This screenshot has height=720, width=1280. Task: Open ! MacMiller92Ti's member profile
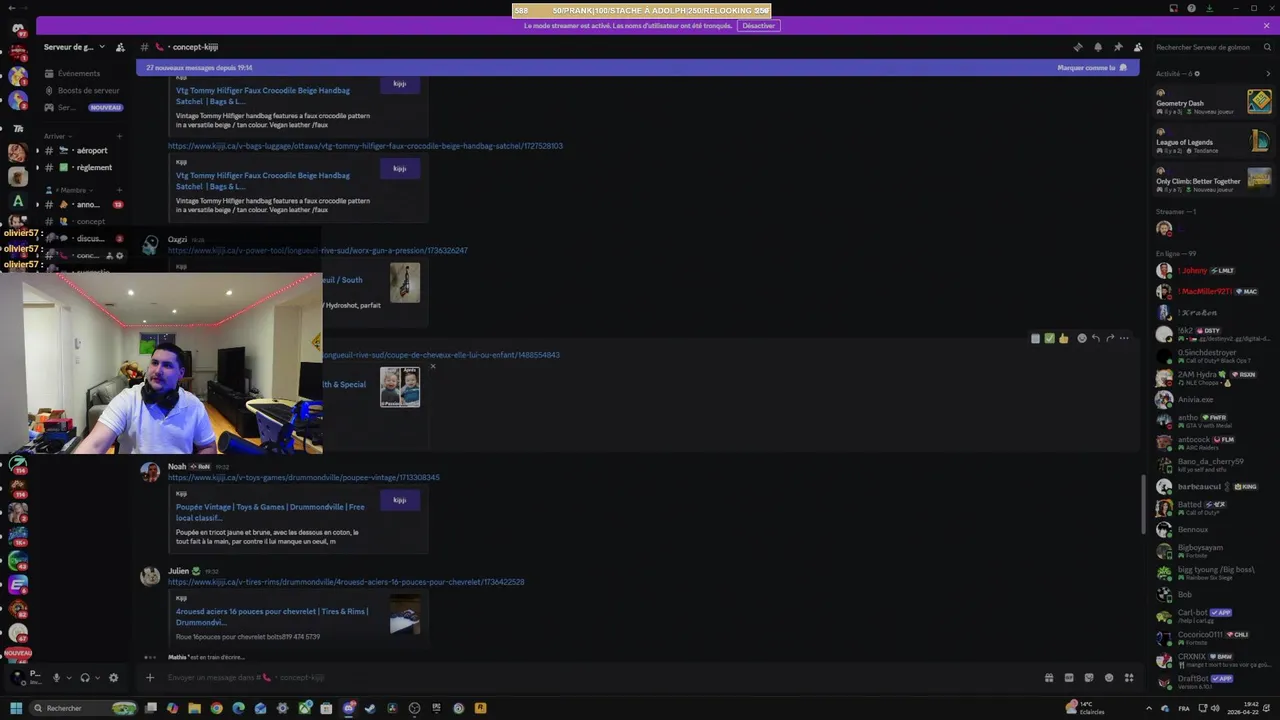pyautogui.click(x=1213, y=292)
